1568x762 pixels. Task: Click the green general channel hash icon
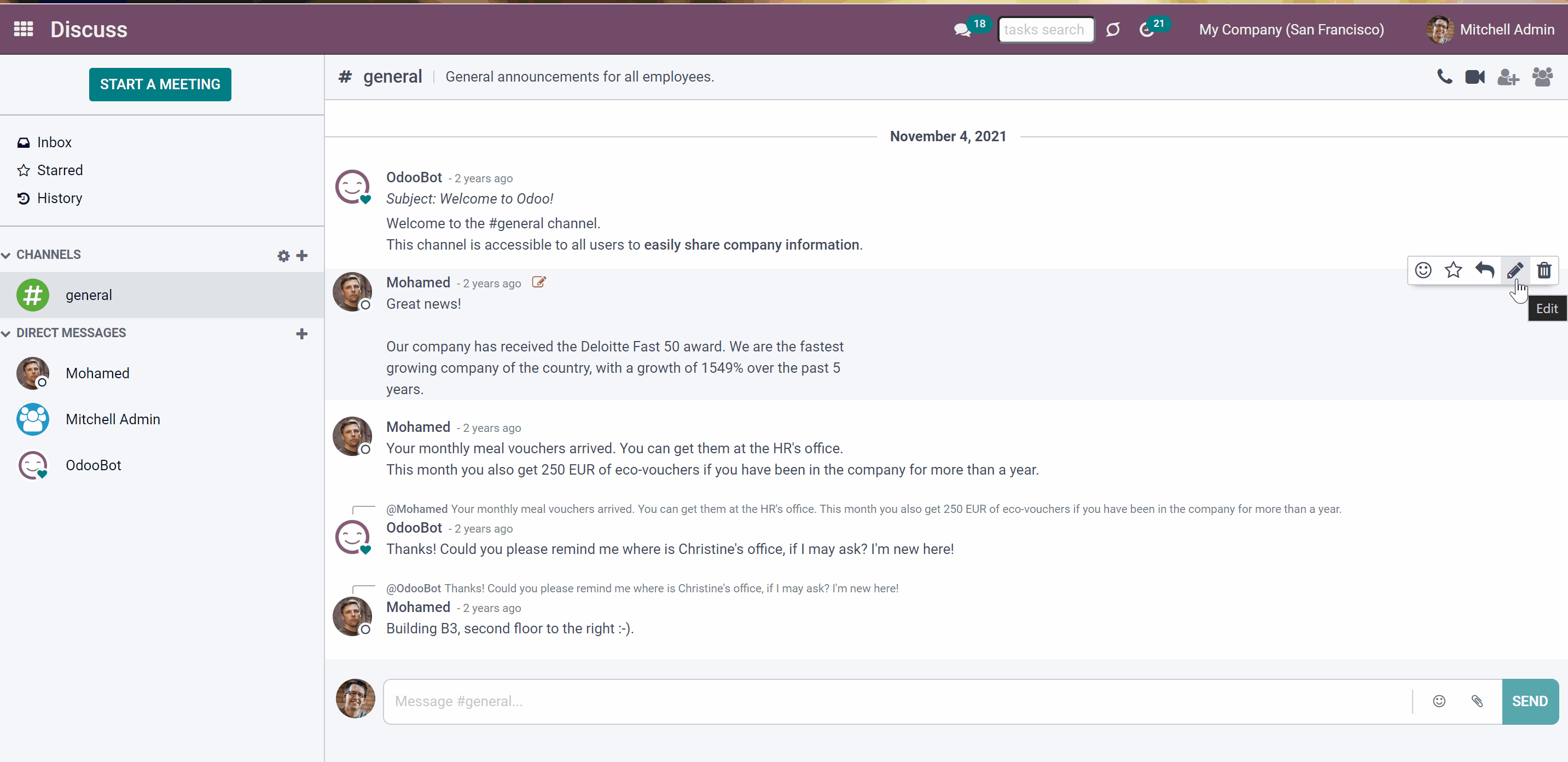click(33, 295)
